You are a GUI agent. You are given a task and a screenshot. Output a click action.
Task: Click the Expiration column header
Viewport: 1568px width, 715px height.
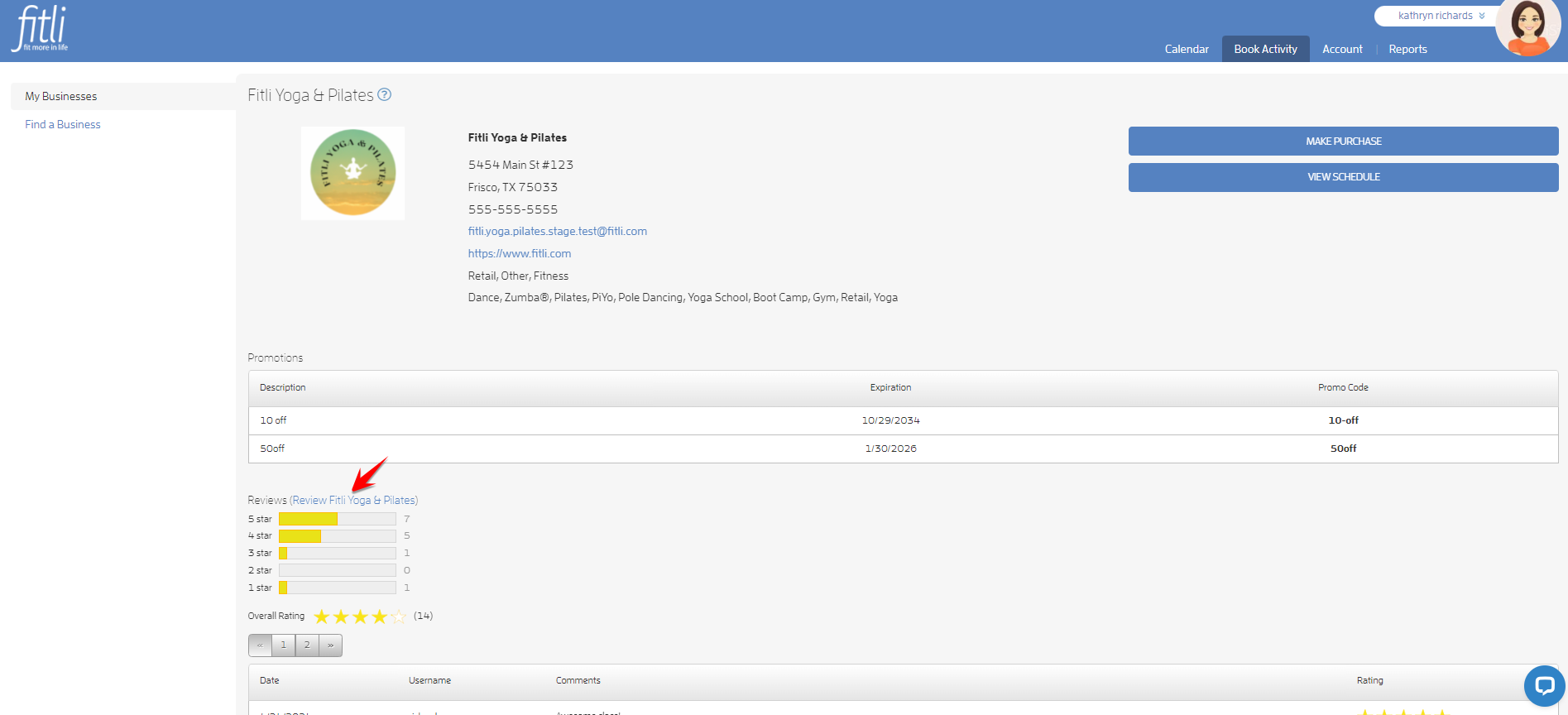[890, 387]
